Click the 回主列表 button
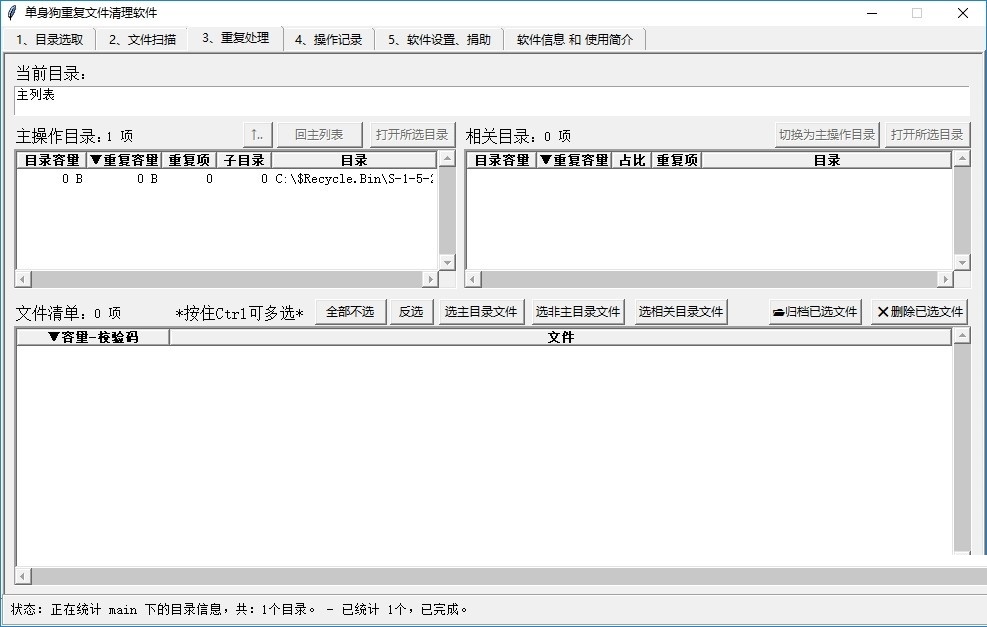The width and height of the screenshot is (987, 627). [319, 134]
